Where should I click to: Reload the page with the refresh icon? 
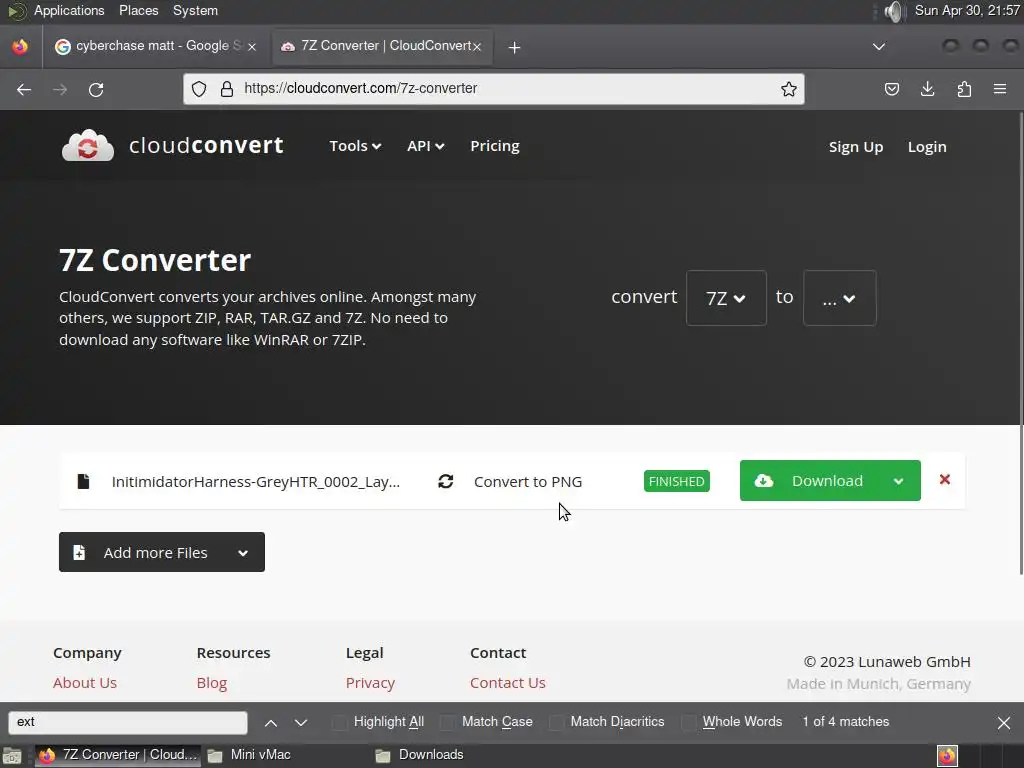[x=96, y=89]
